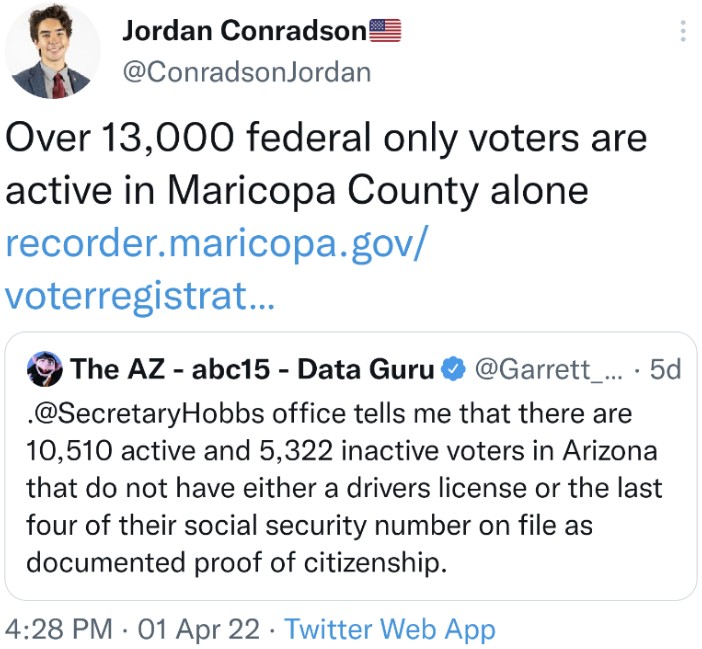Click the American flag emoji beside name
702x649 pixels.
point(385,31)
